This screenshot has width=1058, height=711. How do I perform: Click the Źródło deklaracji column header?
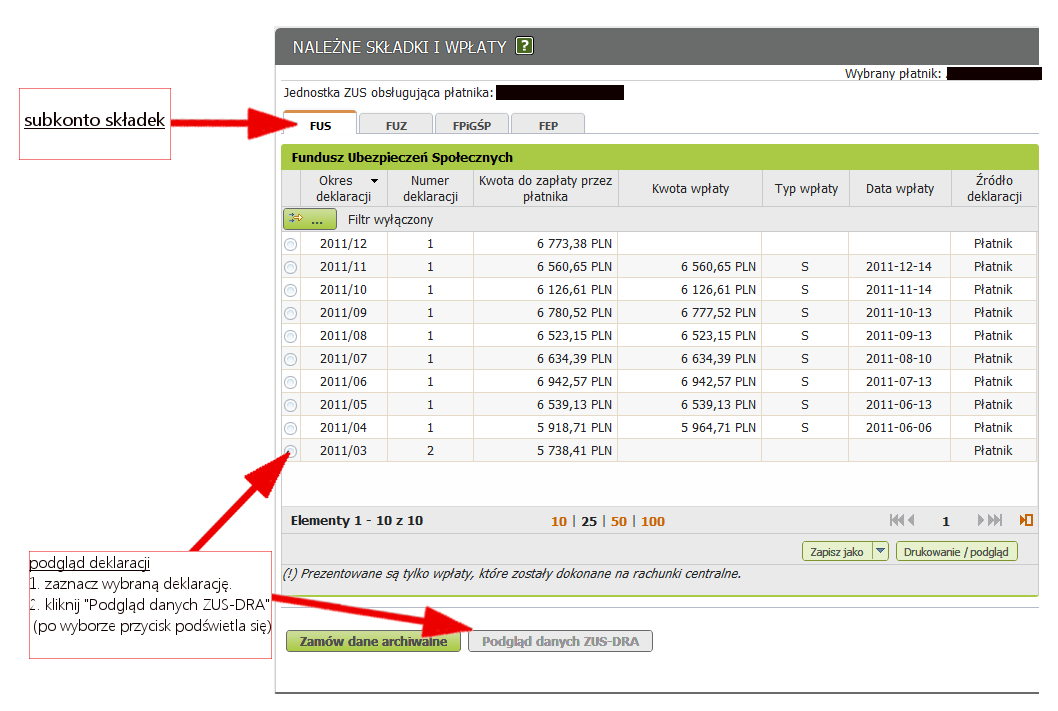click(x=994, y=188)
